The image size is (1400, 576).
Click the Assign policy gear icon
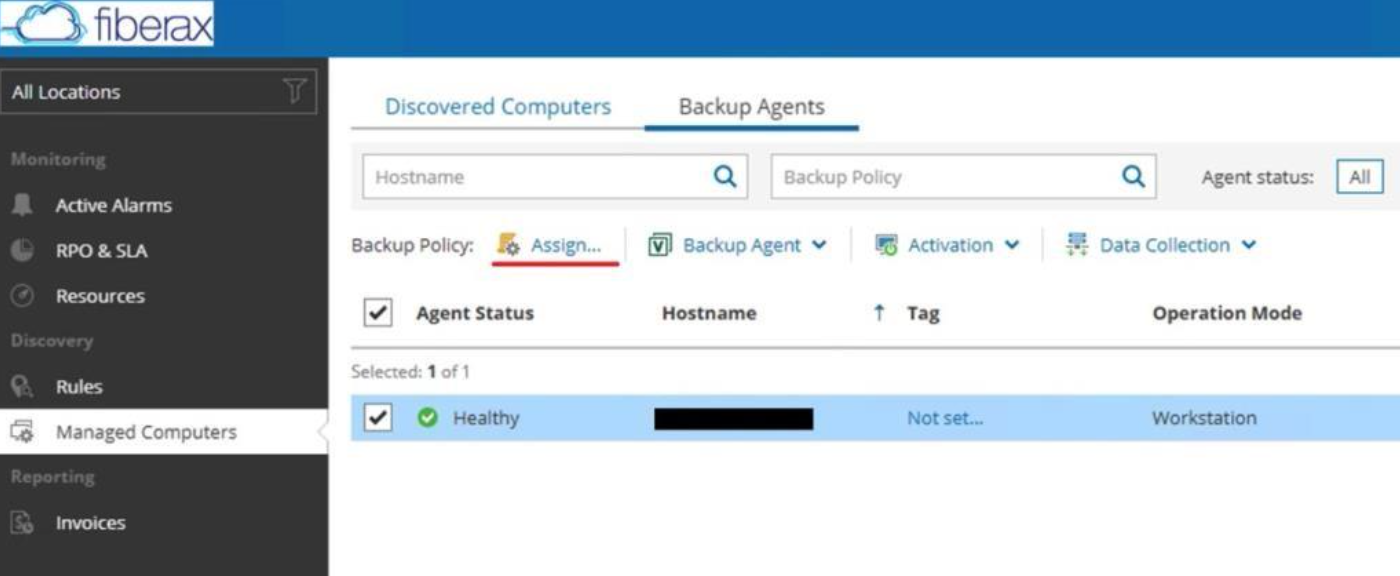click(509, 245)
